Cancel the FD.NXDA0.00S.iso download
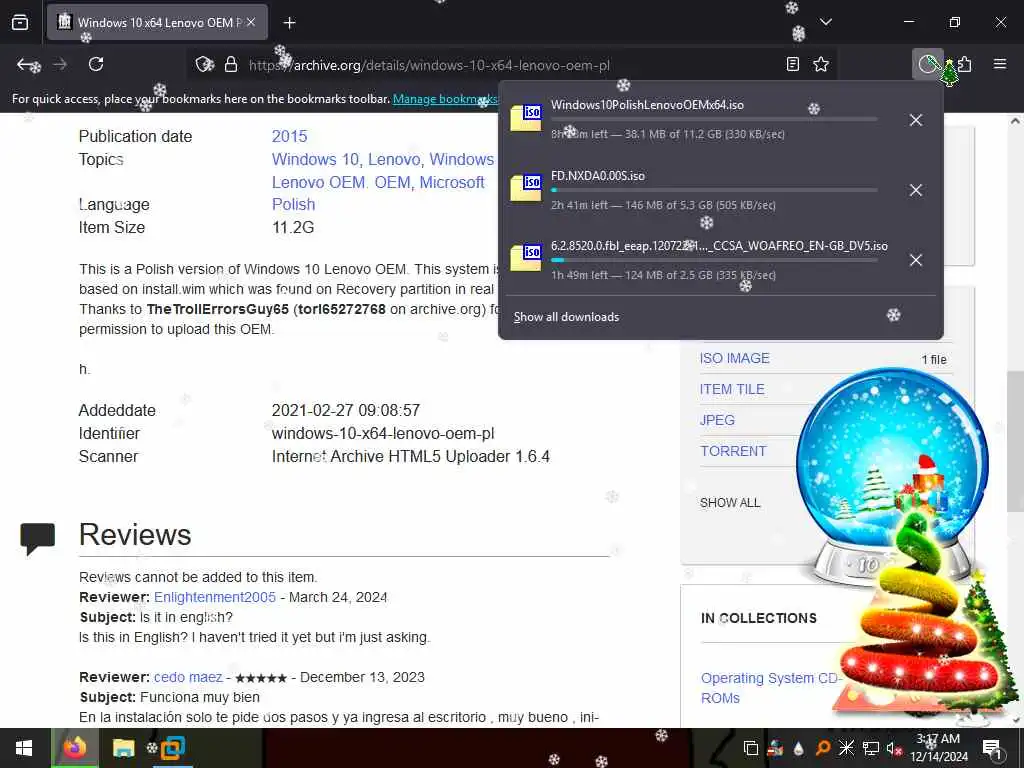 click(916, 190)
